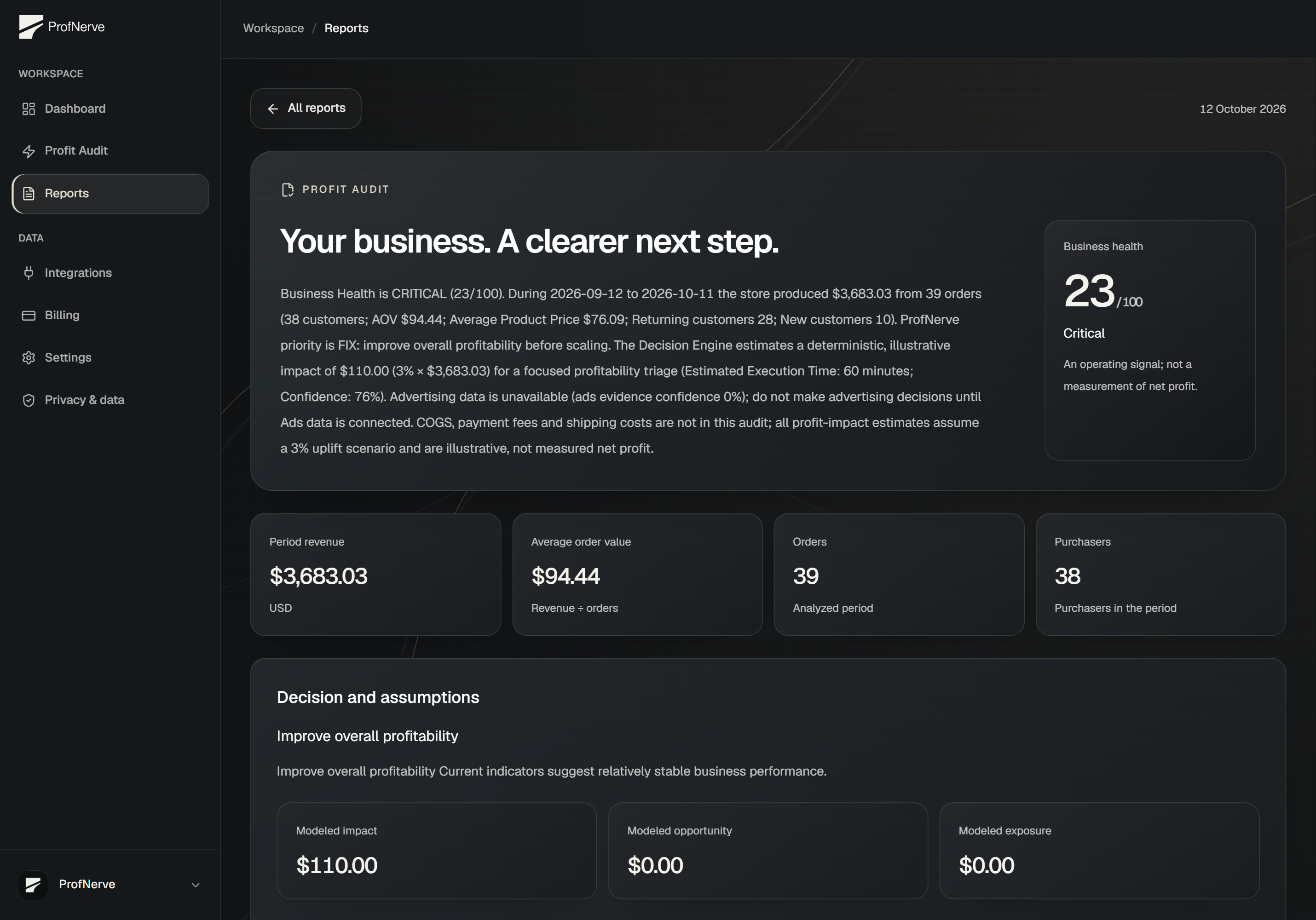The height and width of the screenshot is (920, 1316).
Task: Click the Period revenue value $3,683.03
Action: point(318,576)
